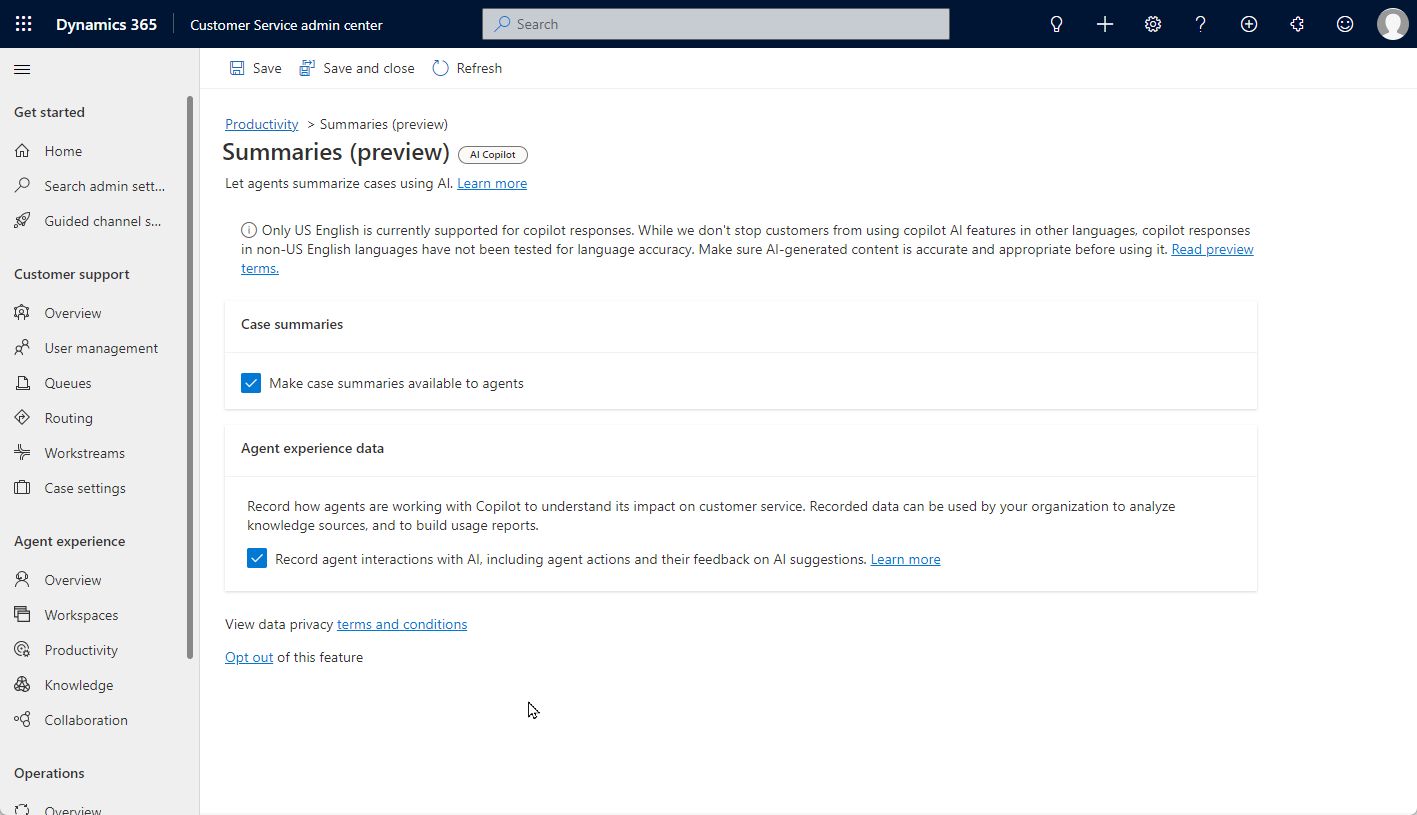Open the Dynamics 365 app launcher waffle

[24, 24]
